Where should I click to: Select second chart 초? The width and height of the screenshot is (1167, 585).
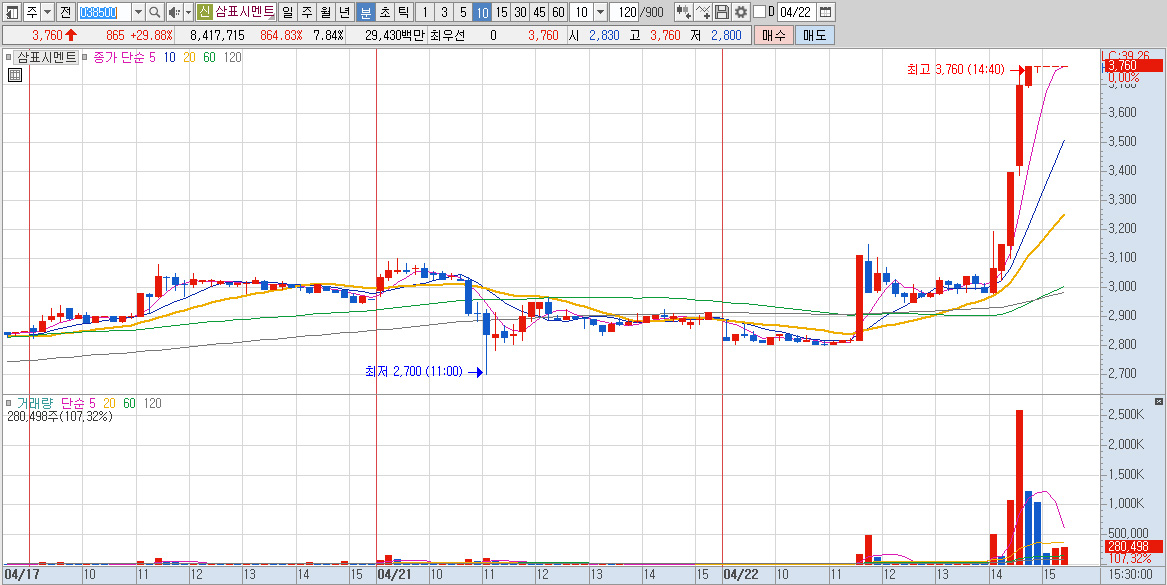pyautogui.click(x=384, y=12)
